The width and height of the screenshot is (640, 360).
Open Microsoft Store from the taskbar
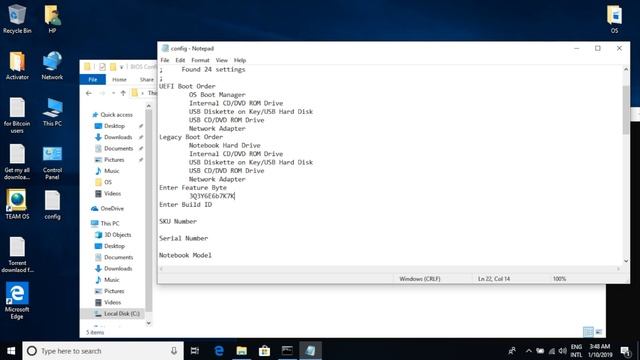click(x=264, y=351)
